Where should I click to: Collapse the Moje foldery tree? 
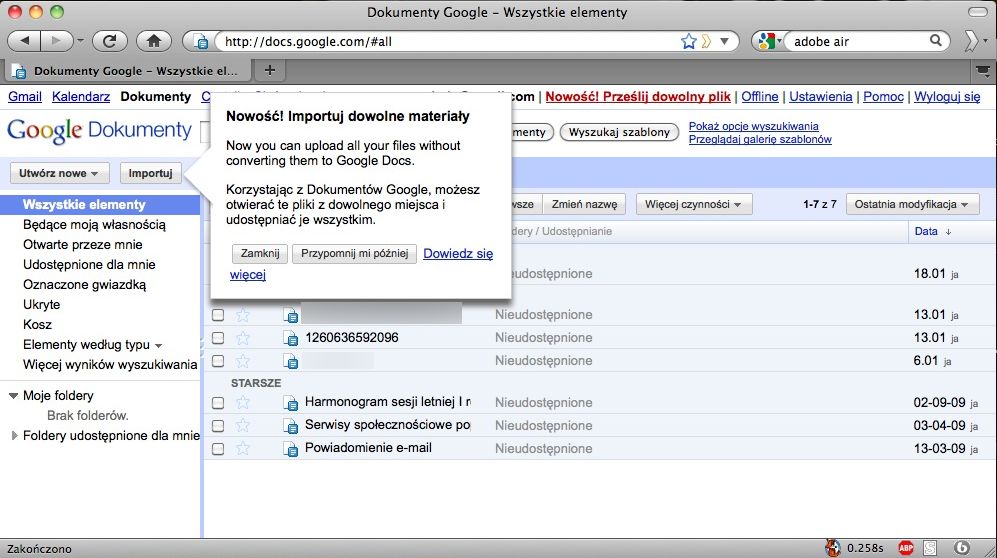tap(13, 395)
